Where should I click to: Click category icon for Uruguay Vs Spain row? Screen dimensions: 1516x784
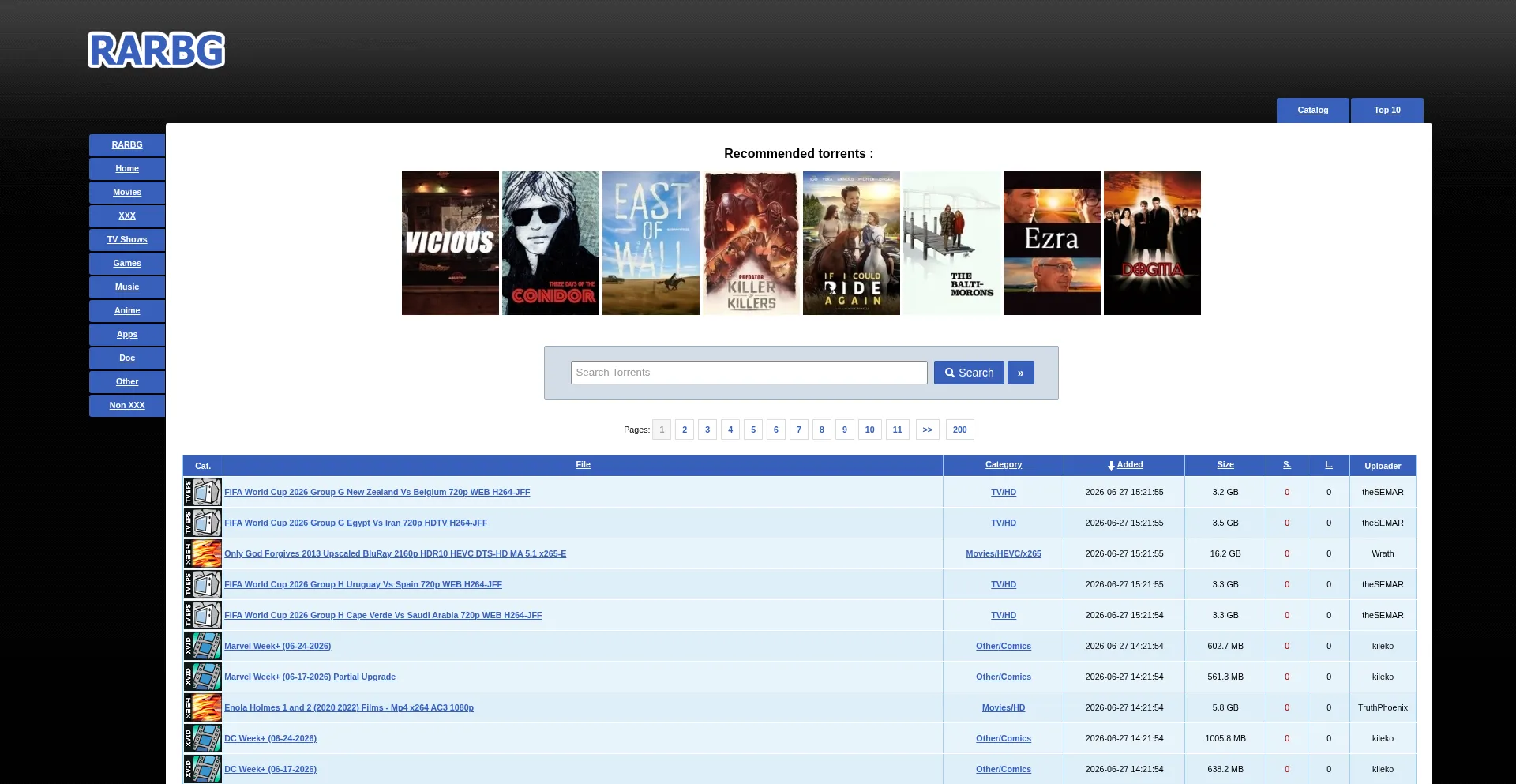(x=203, y=584)
